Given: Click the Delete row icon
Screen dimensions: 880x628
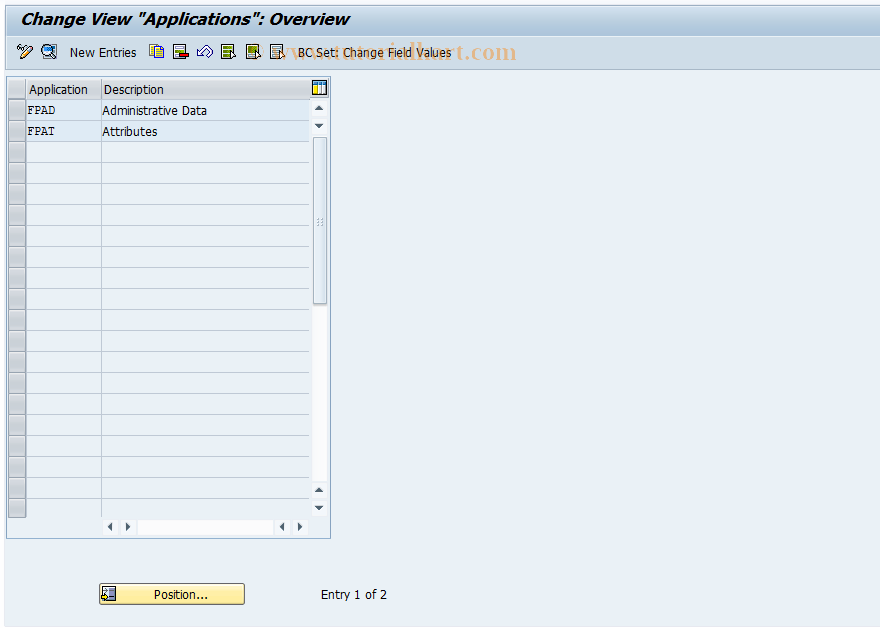Looking at the screenshot, I should [181, 52].
